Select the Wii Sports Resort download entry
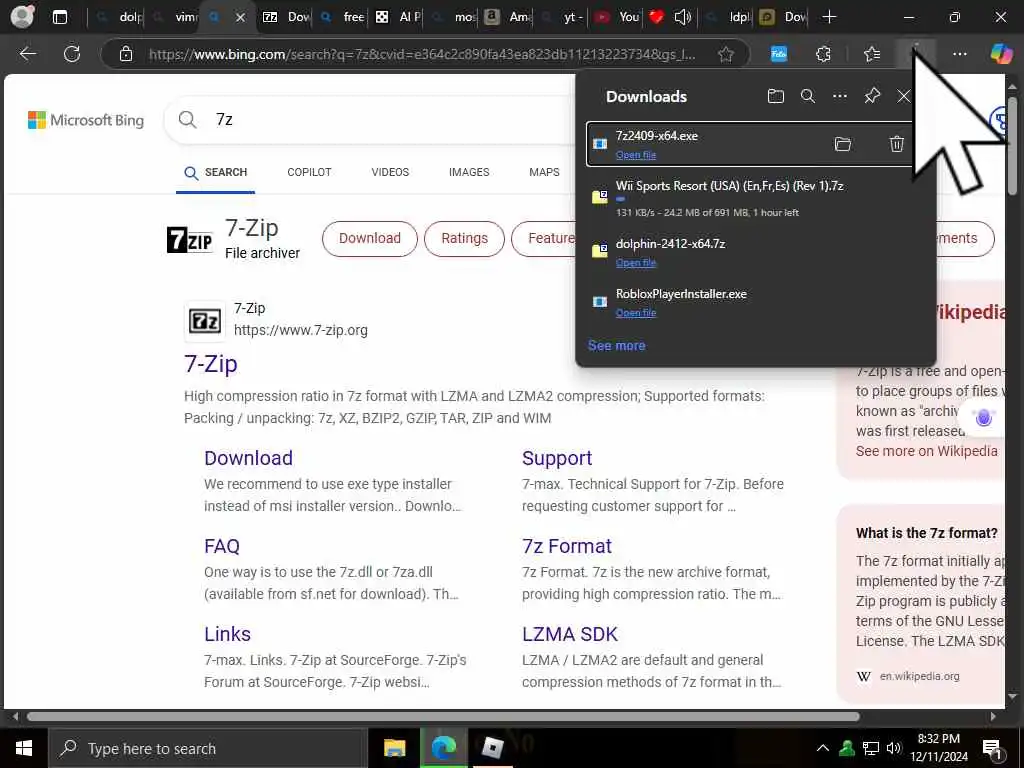 pos(755,198)
